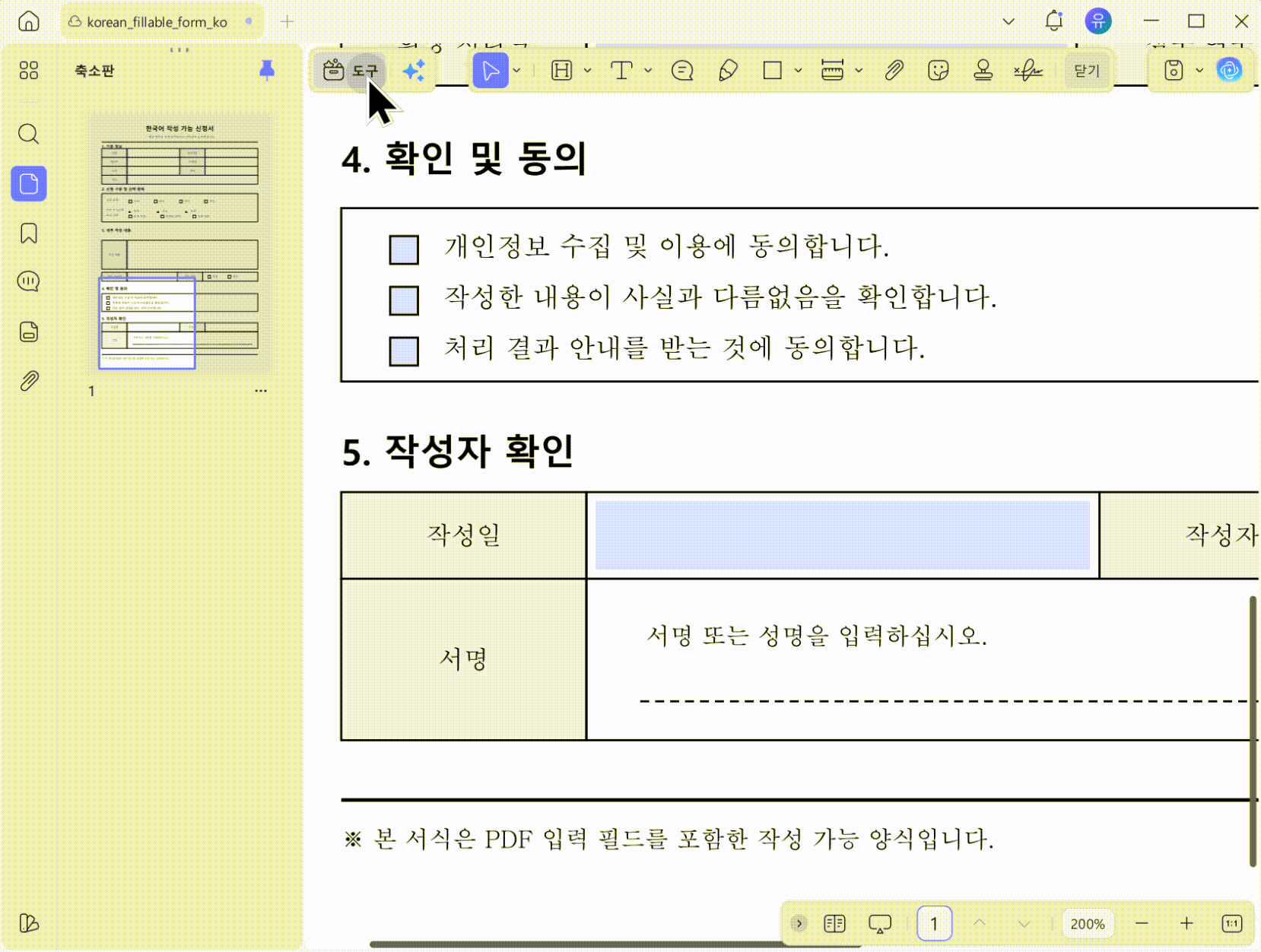Select the highlight text tool
1261x952 pixels.
561,71
